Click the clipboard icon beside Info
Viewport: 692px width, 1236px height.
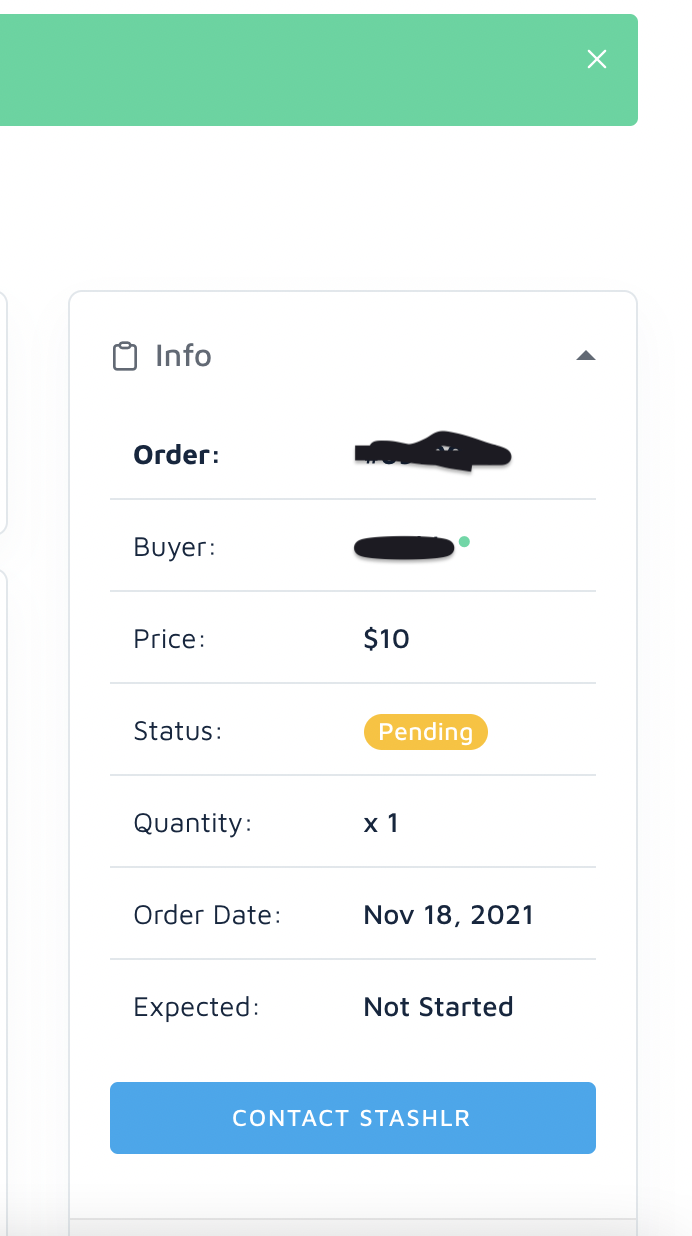click(x=124, y=356)
